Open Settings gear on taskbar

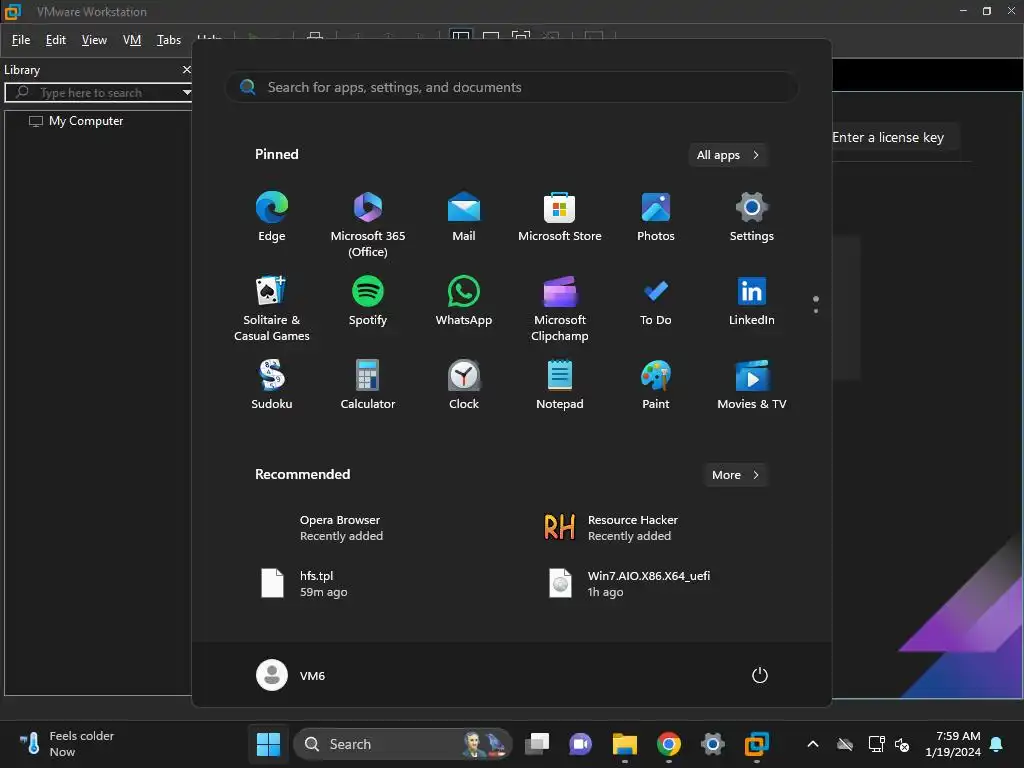(712, 744)
